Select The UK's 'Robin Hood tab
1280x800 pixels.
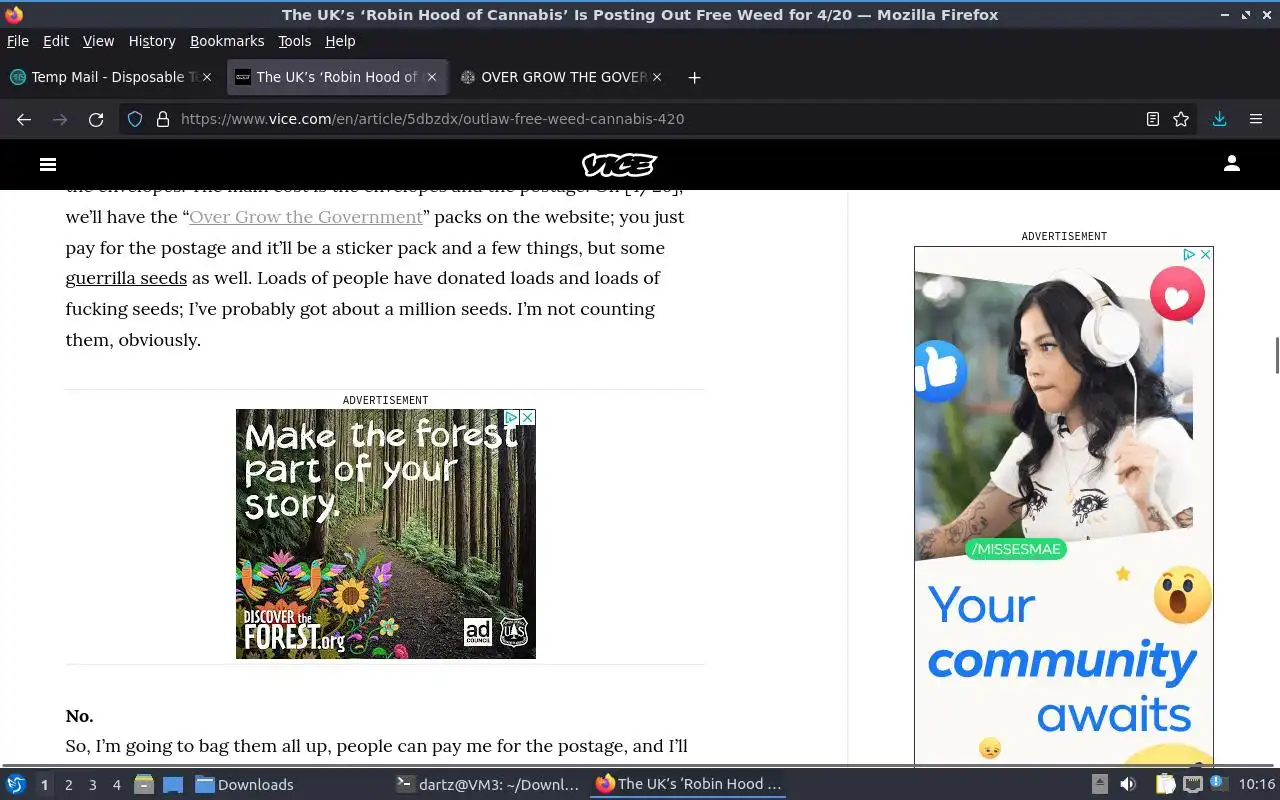pos(337,77)
